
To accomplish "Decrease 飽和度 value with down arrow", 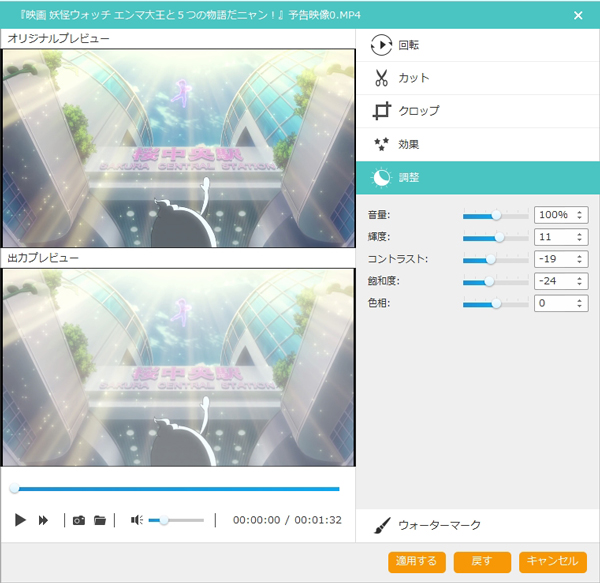I will (x=580, y=285).
